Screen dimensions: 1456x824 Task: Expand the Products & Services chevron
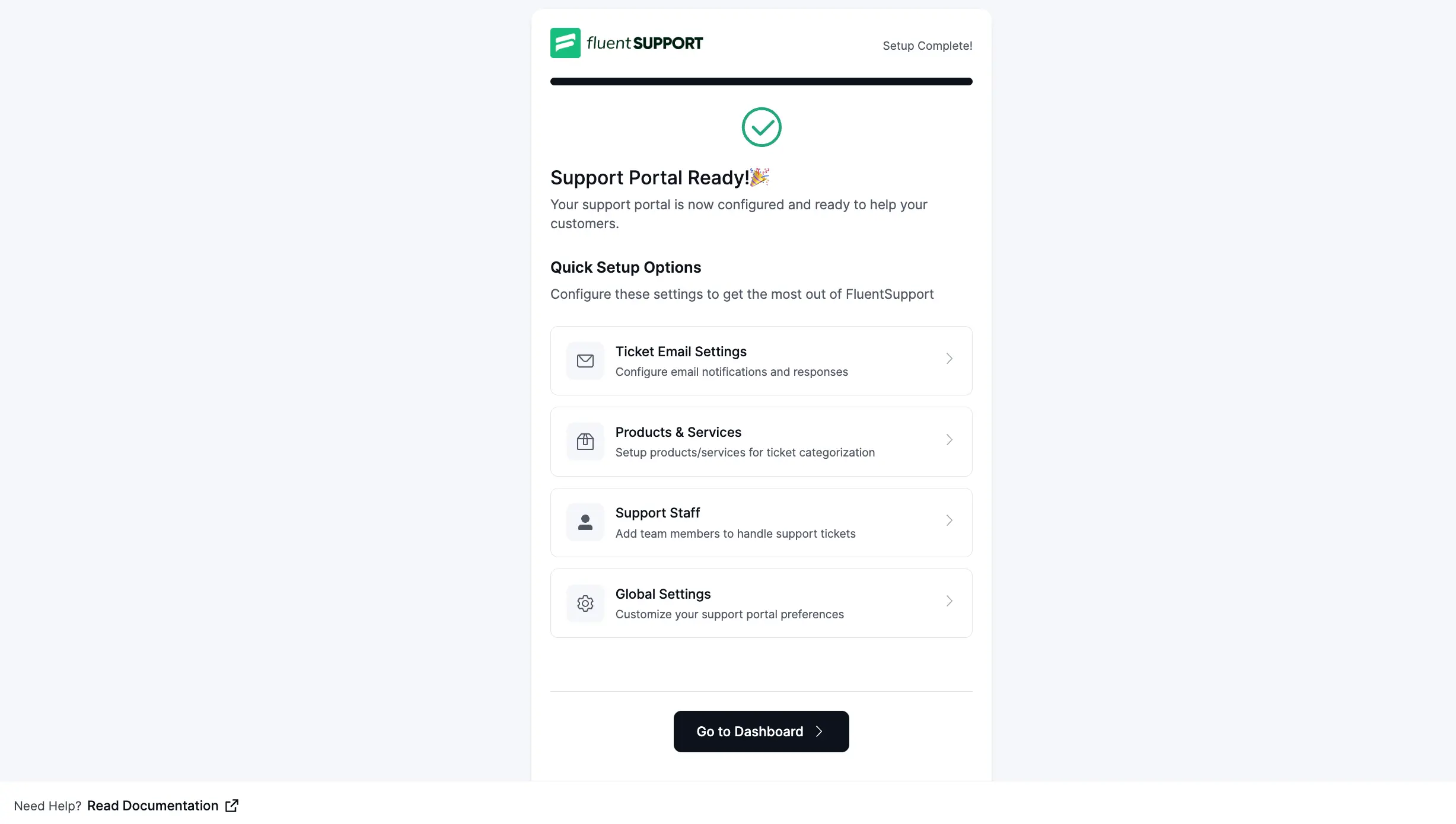coord(948,439)
